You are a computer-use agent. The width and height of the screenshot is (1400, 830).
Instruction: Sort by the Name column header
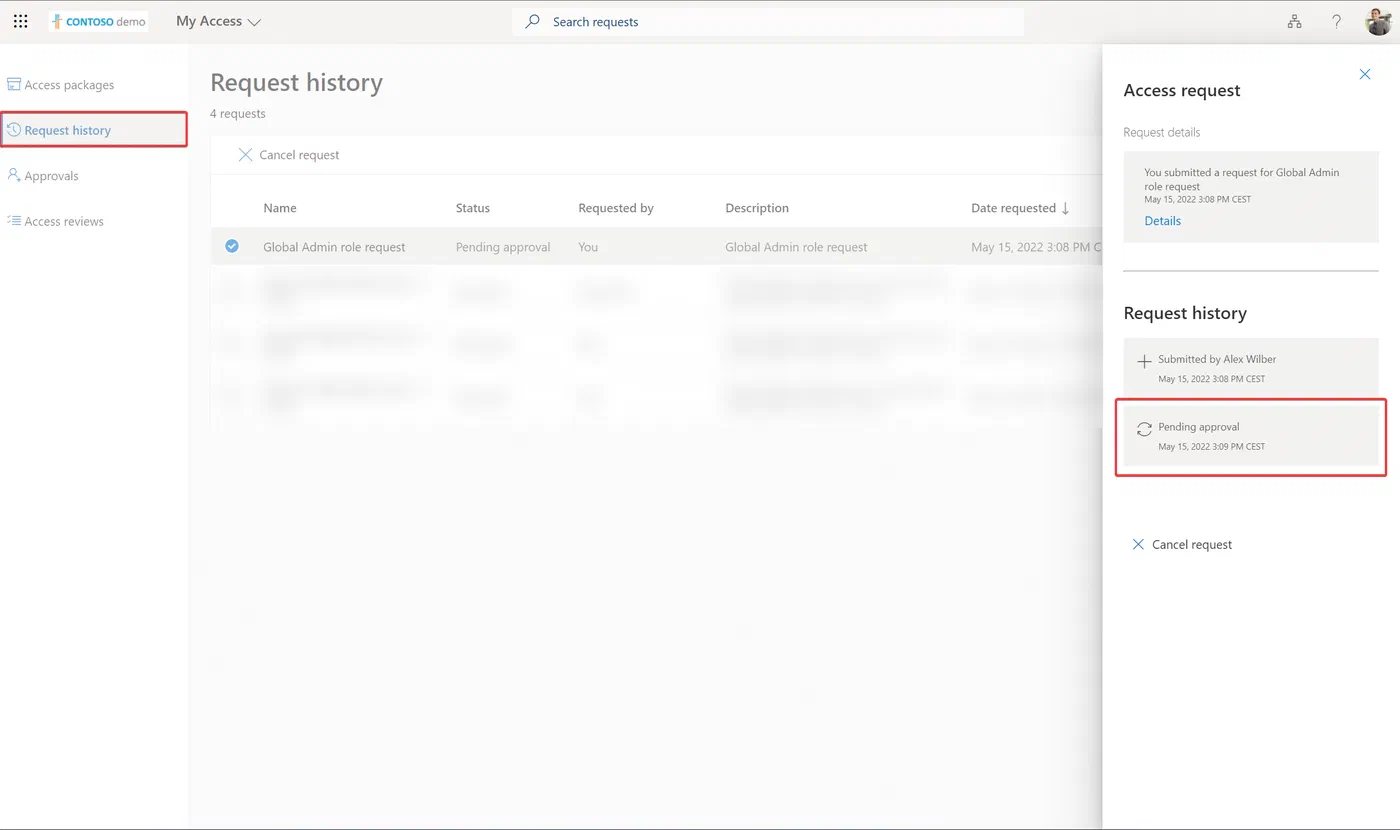(280, 208)
